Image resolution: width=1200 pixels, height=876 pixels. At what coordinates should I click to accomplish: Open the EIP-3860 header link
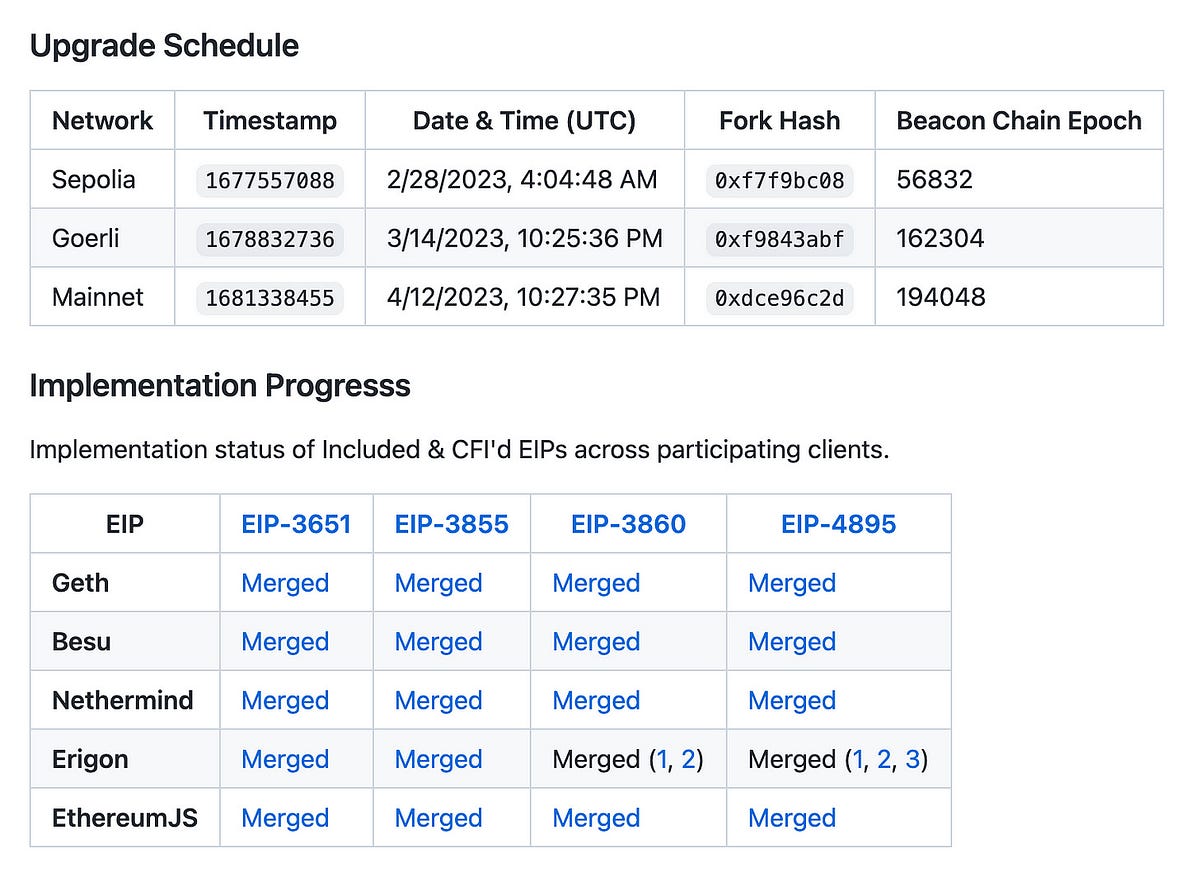point(628,524)
